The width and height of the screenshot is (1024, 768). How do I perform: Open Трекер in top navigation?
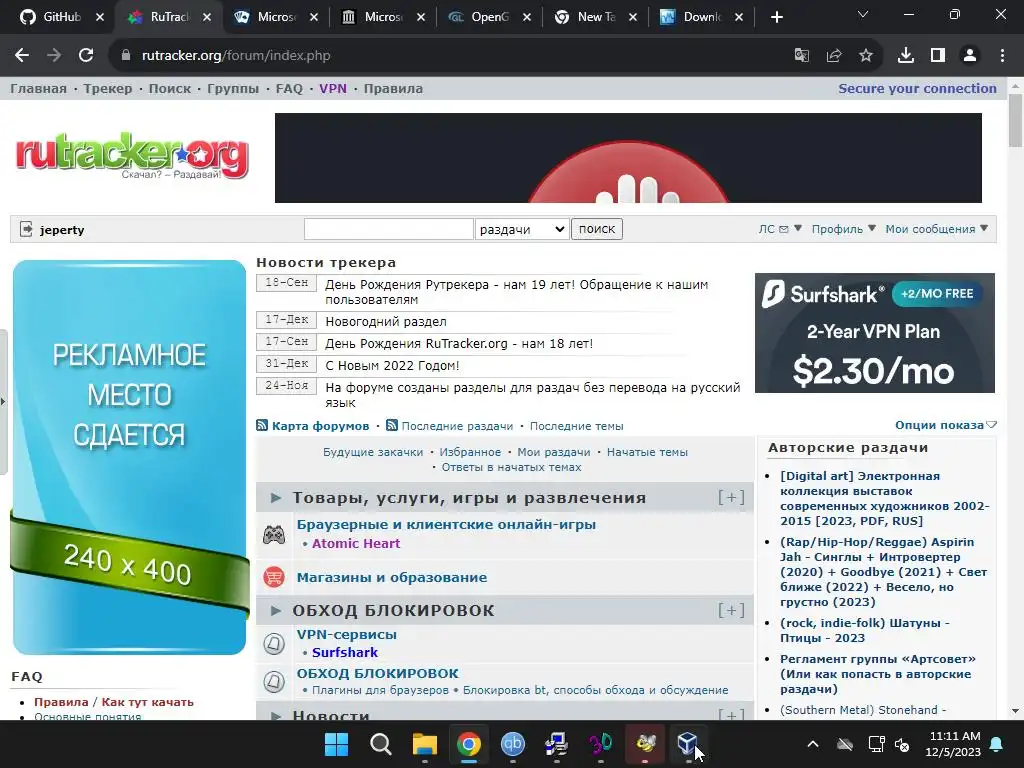coord(108,88)
